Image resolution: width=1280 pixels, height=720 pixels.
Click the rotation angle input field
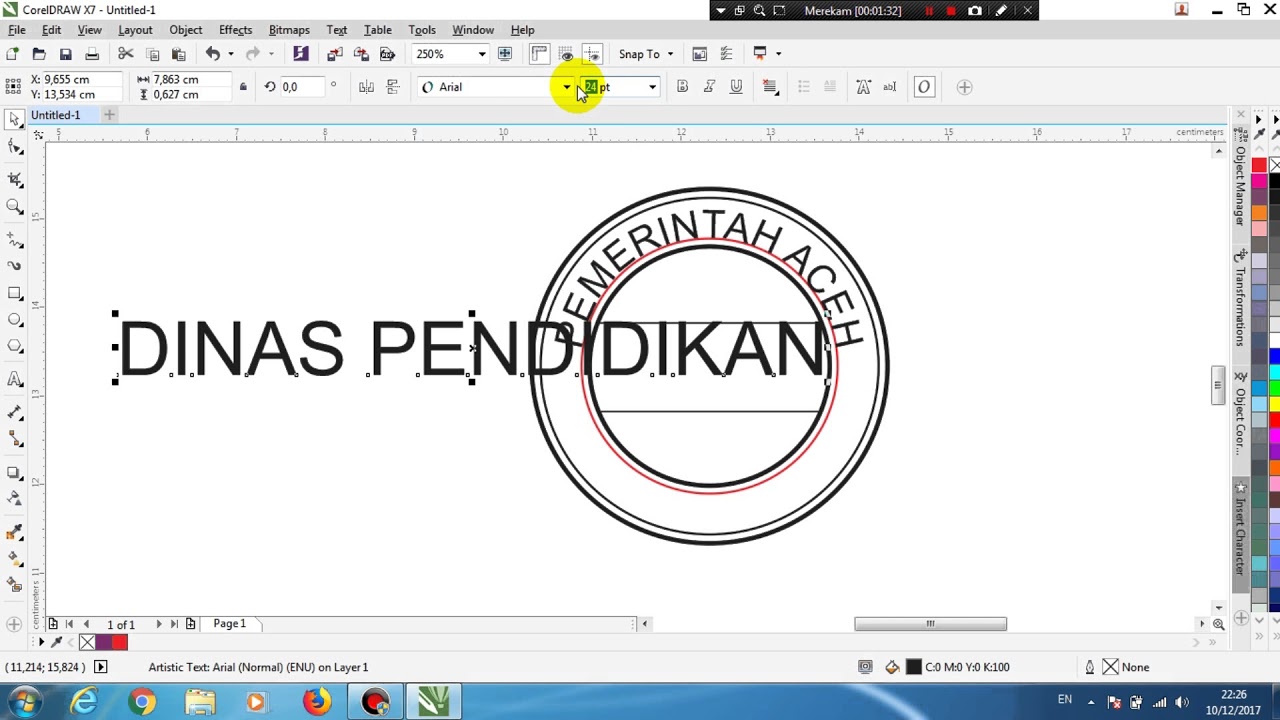click(x=301, y=87)
